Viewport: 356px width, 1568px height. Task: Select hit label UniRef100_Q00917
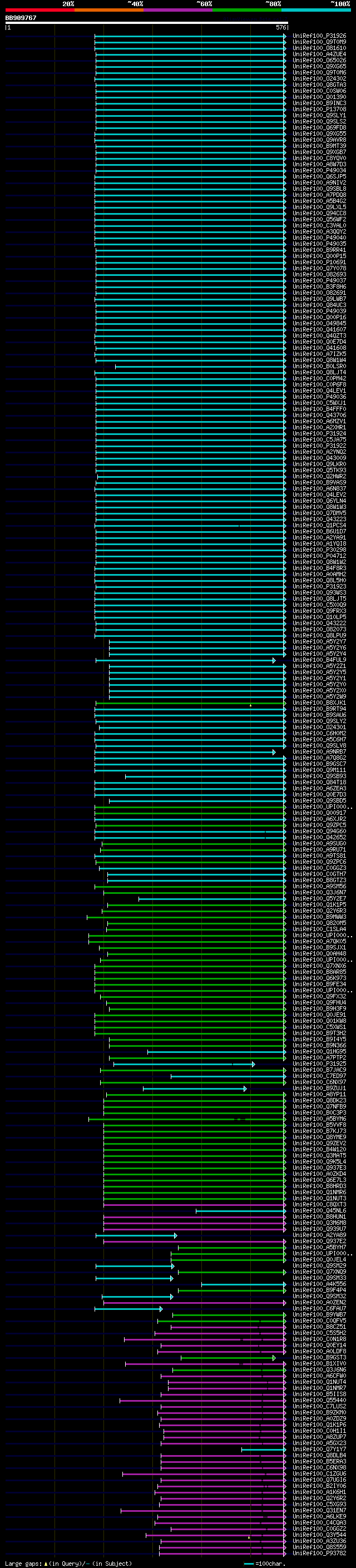(319, 813)
